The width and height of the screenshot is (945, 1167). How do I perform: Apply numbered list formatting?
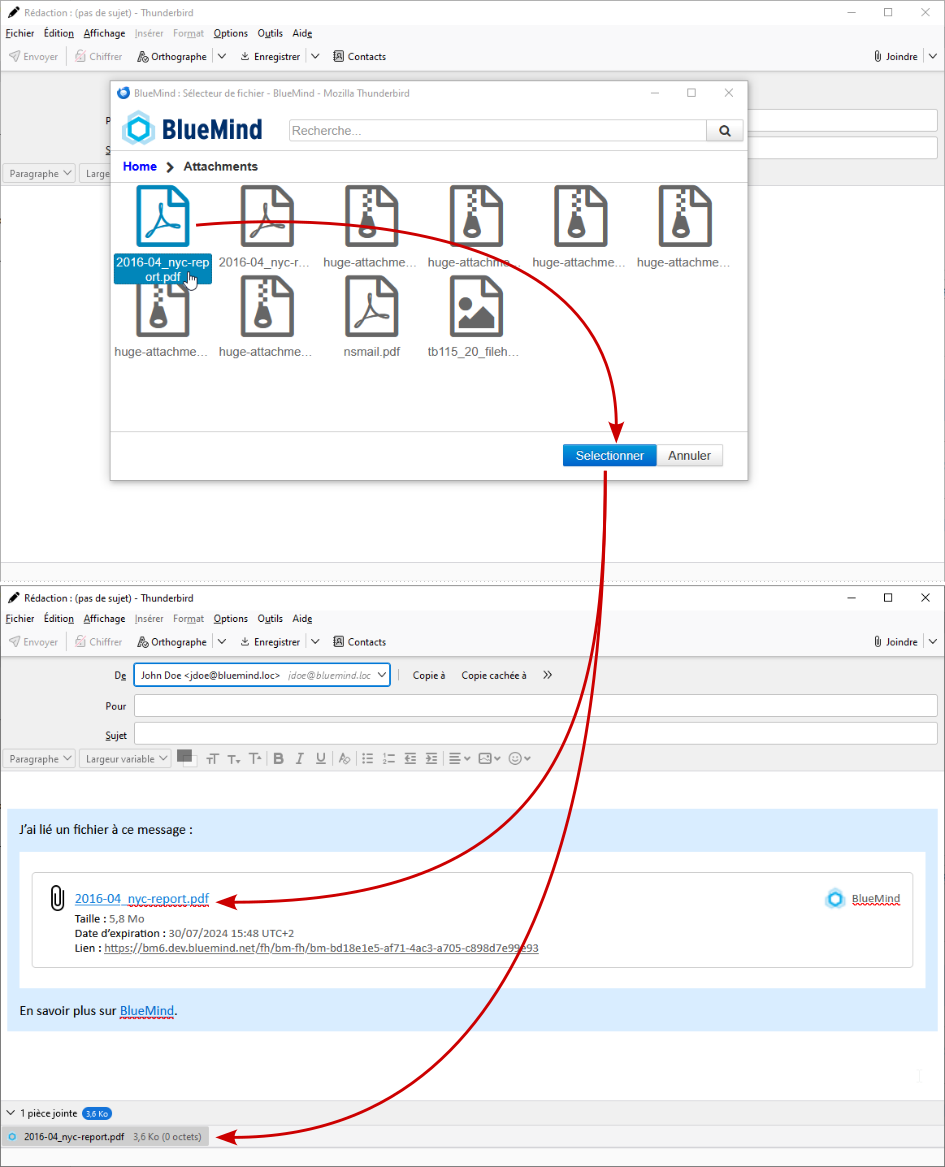pyautogui.click(x=389, y=759)
